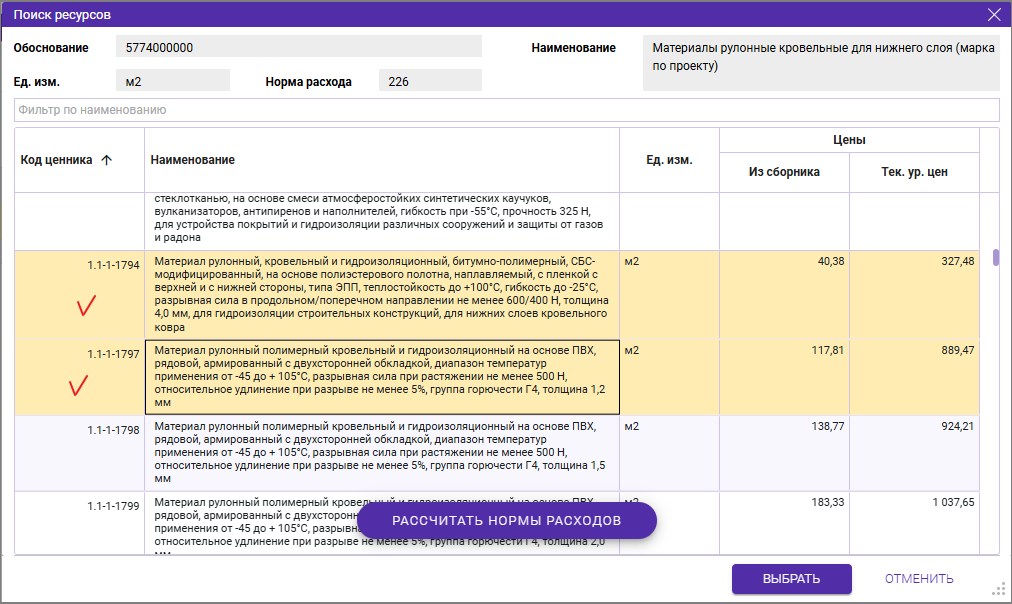This screenshot has width=1012, height=604.
Task: Click the Тек. ур. цен column header
Action: click(913, 172)
